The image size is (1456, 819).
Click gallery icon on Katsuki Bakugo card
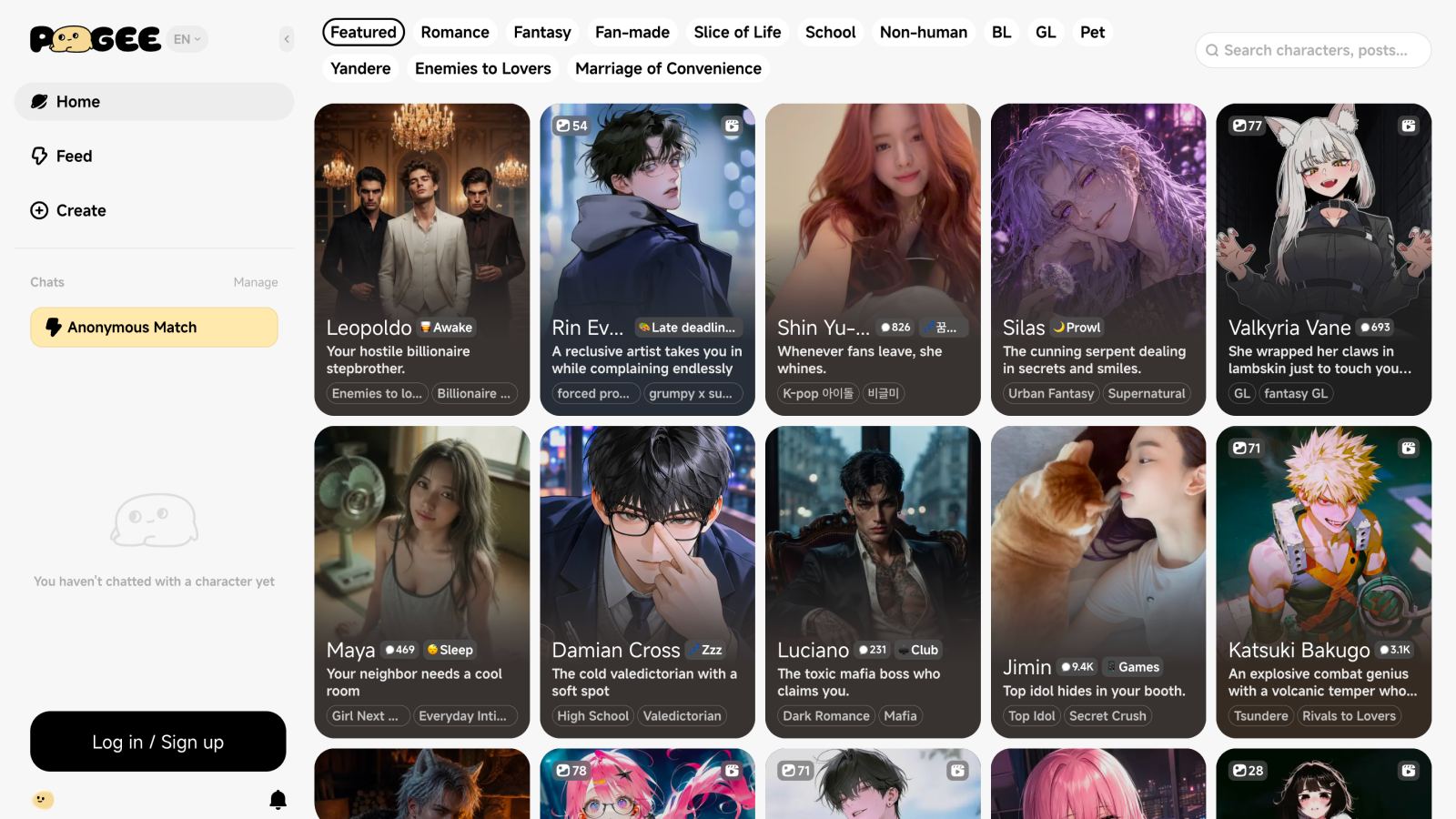coord(1409,448)
